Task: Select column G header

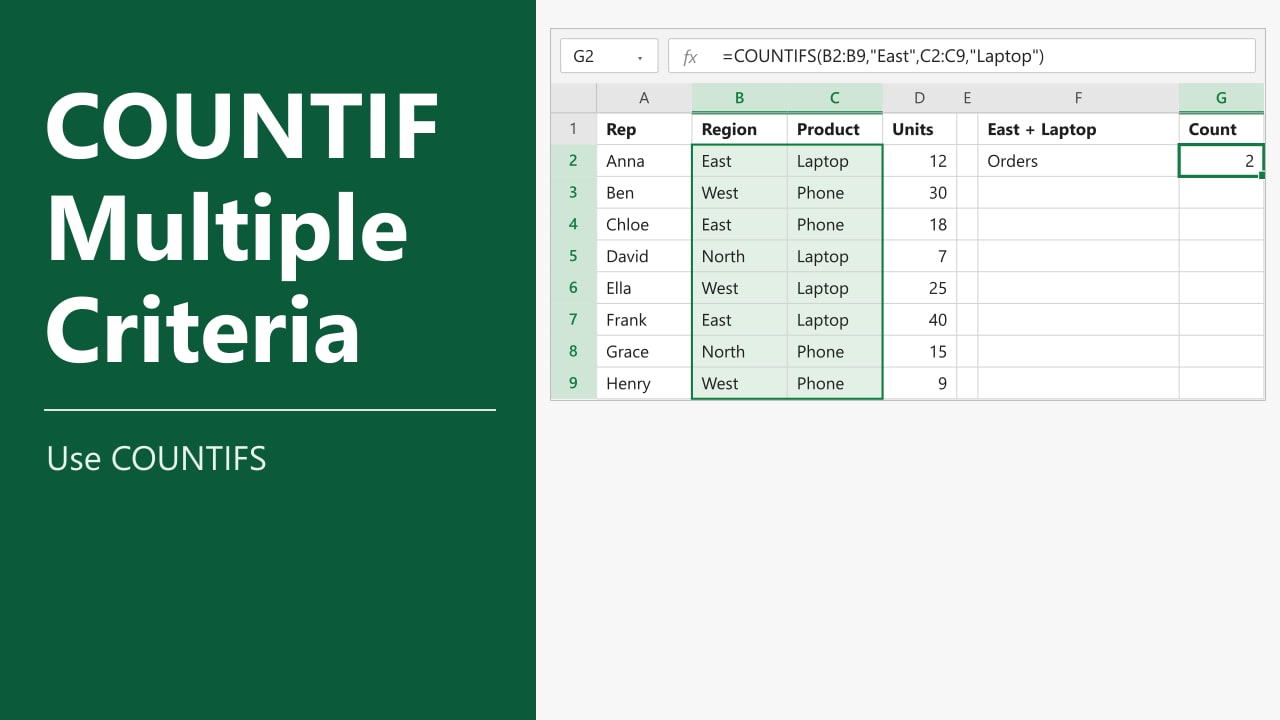Action: tap(1221, 98)
